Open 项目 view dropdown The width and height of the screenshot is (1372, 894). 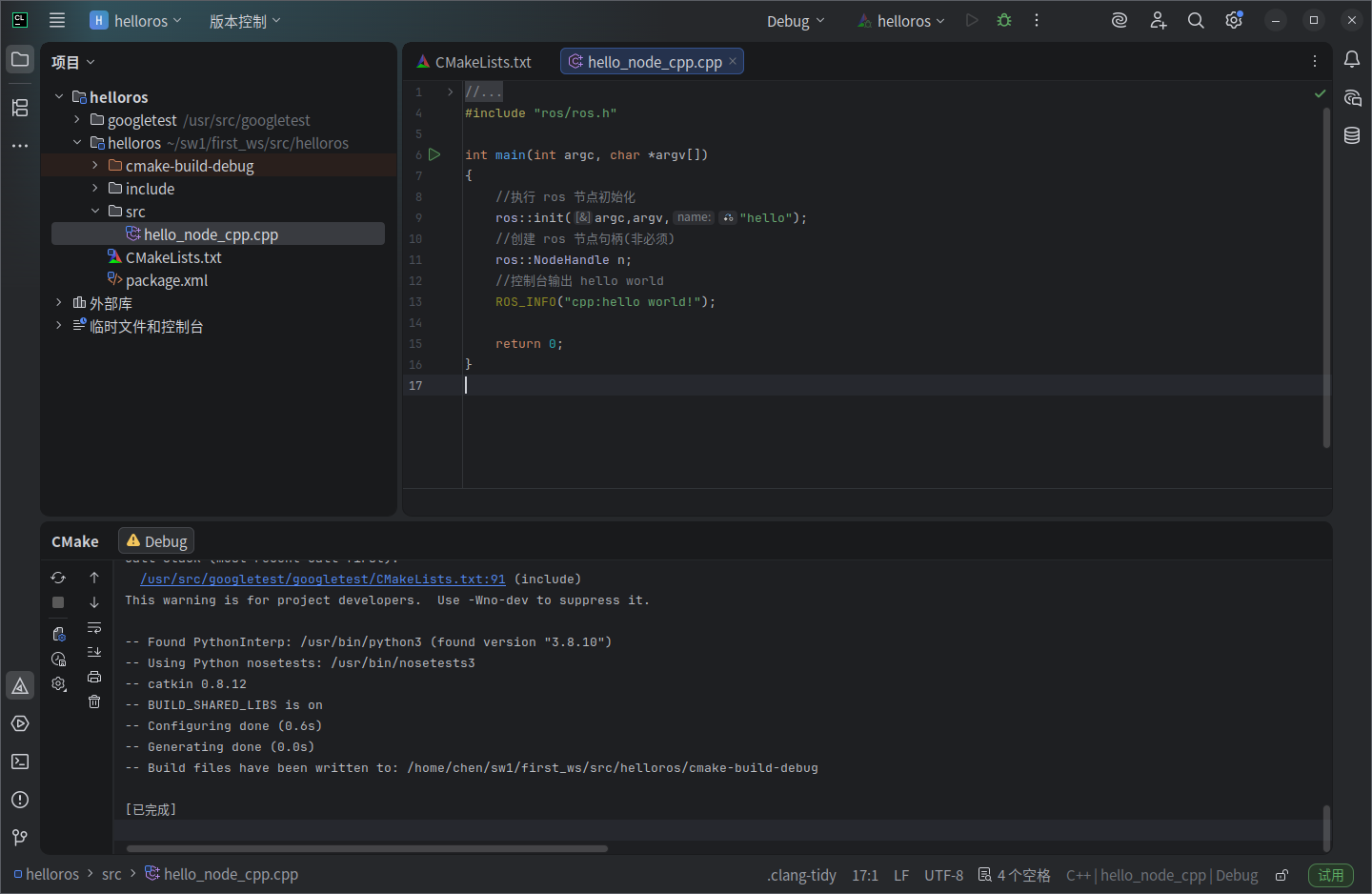73,62
